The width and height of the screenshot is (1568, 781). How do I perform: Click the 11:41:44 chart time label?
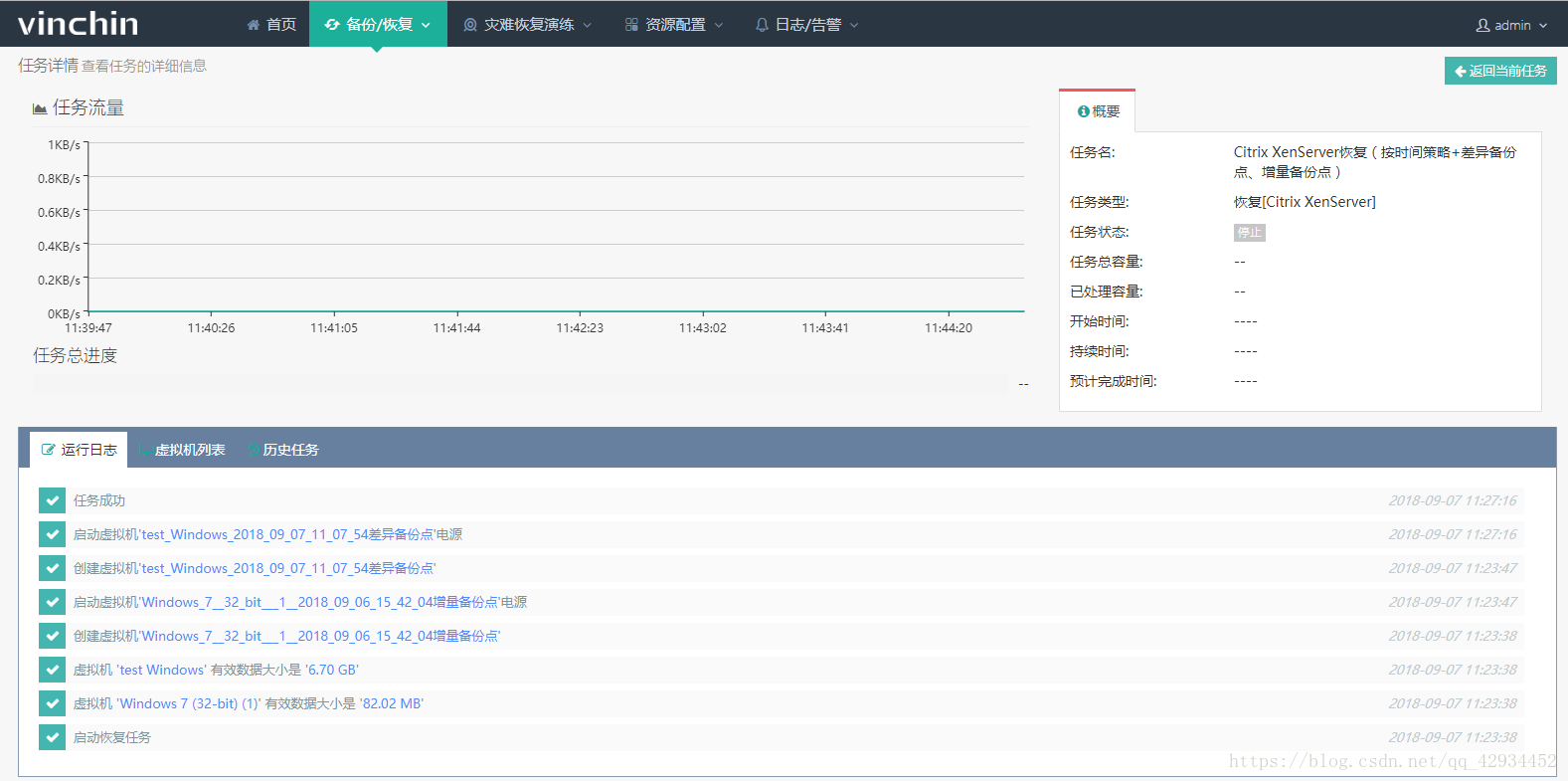[x=456, y=328]
